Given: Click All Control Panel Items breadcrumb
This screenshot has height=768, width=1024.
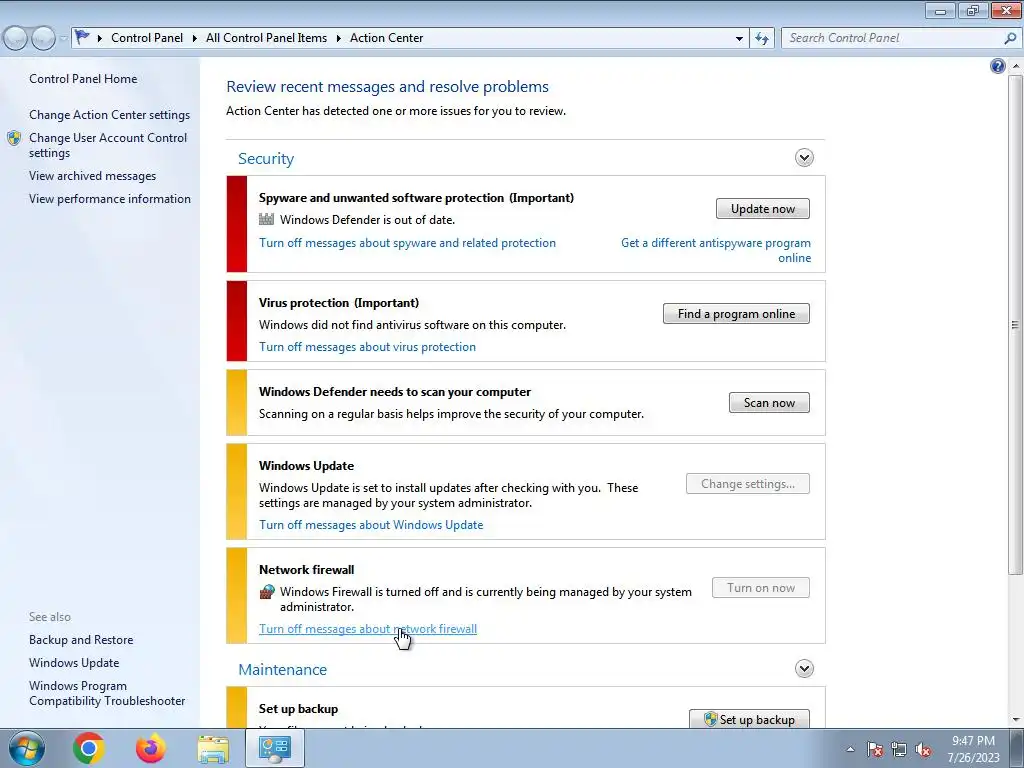Looking at the screenshot, I should click(x=266, y=38).
